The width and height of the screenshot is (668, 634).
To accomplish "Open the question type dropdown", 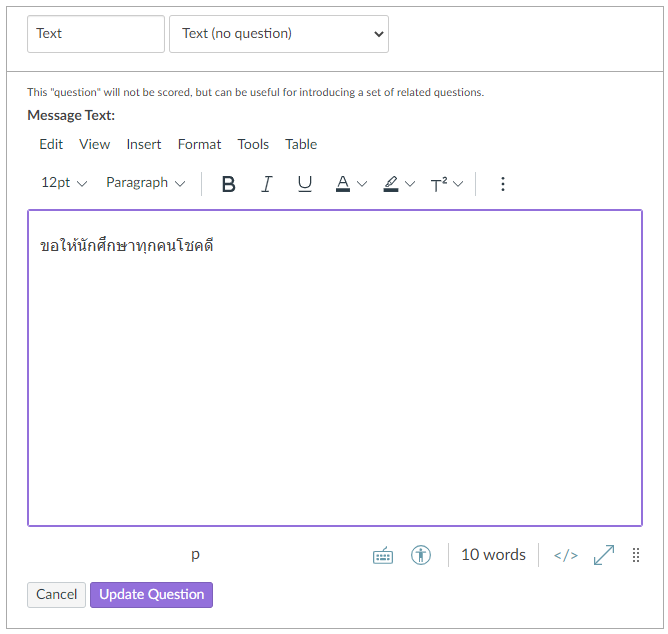I will click(x=279, y=34).
